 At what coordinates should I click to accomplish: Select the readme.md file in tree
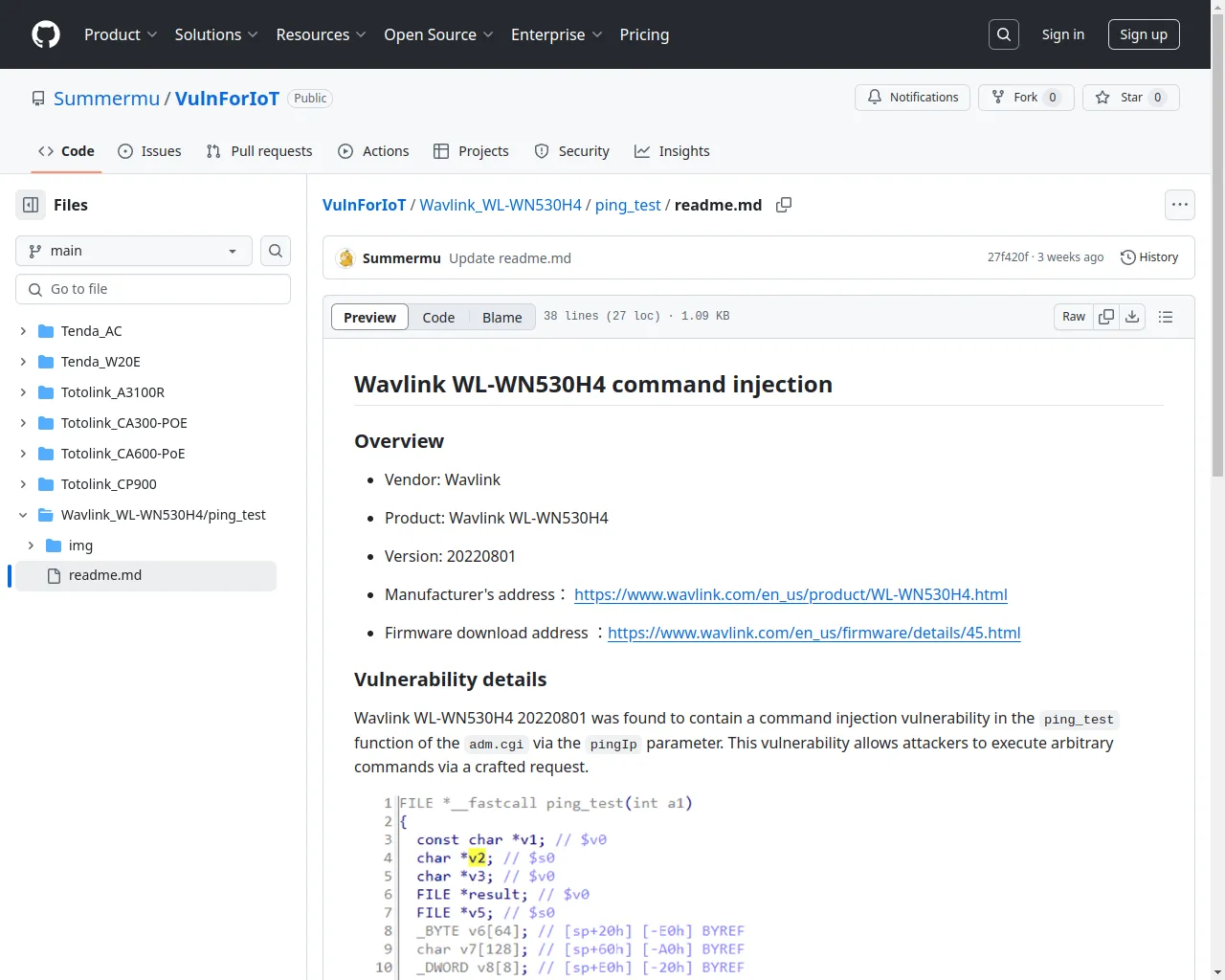tap(145, 576)
